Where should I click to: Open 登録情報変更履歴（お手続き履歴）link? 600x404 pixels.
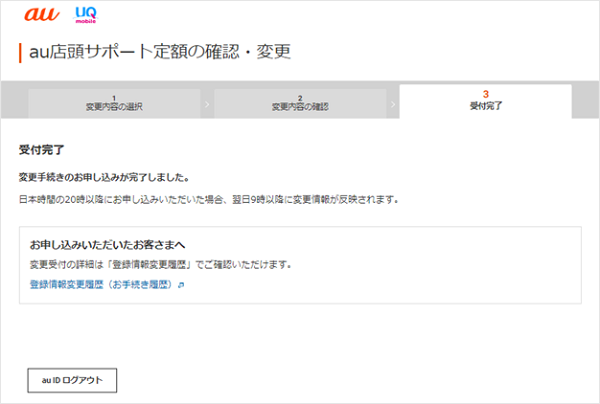point(102,285)
